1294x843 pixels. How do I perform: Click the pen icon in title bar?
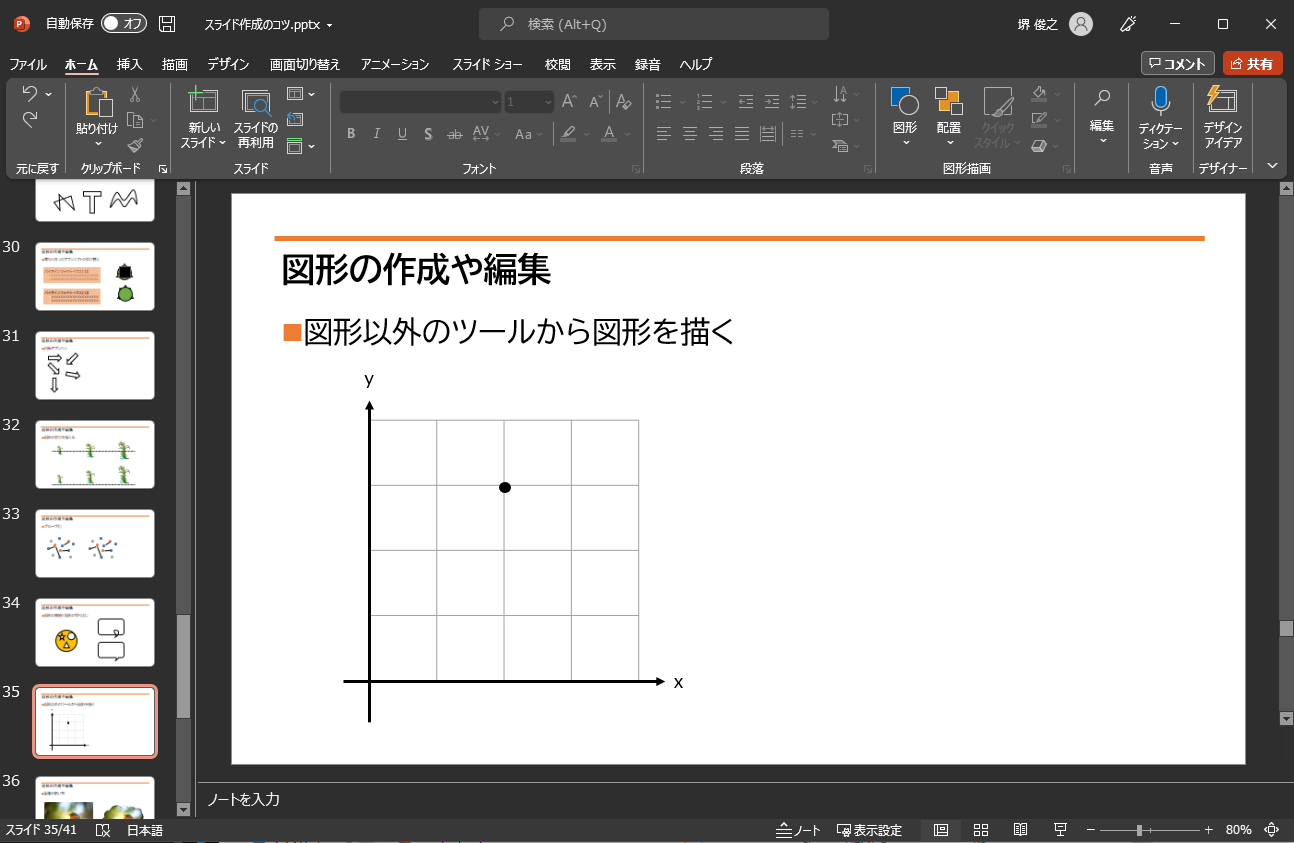click(1129, 24)
